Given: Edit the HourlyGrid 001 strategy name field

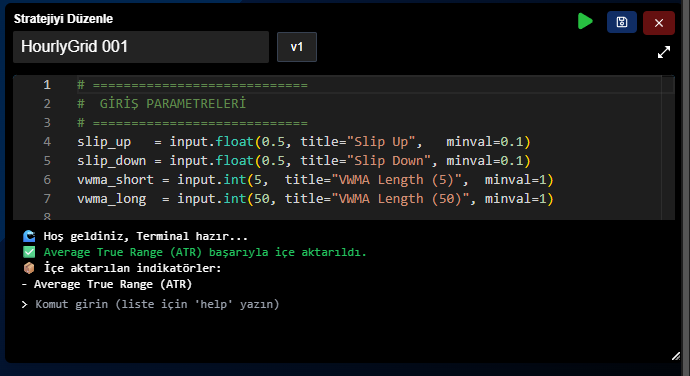Looking at the screenshot, I should (141, 47).
